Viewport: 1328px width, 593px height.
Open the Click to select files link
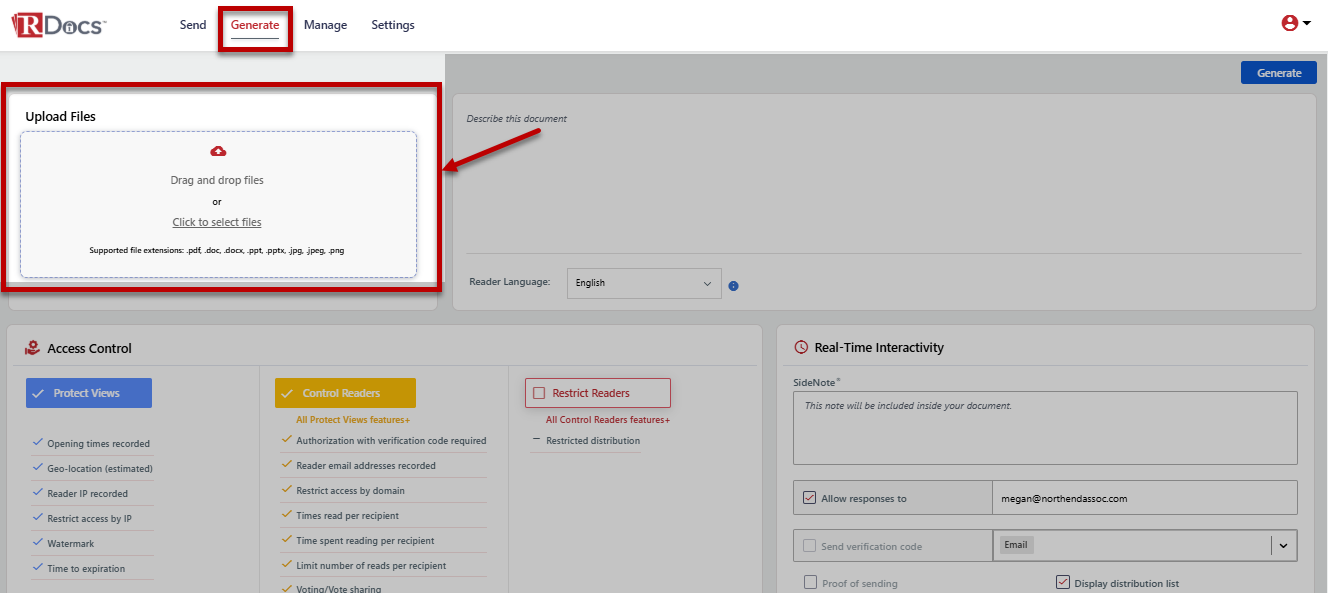pyautogui.click(x=217, y=221)
